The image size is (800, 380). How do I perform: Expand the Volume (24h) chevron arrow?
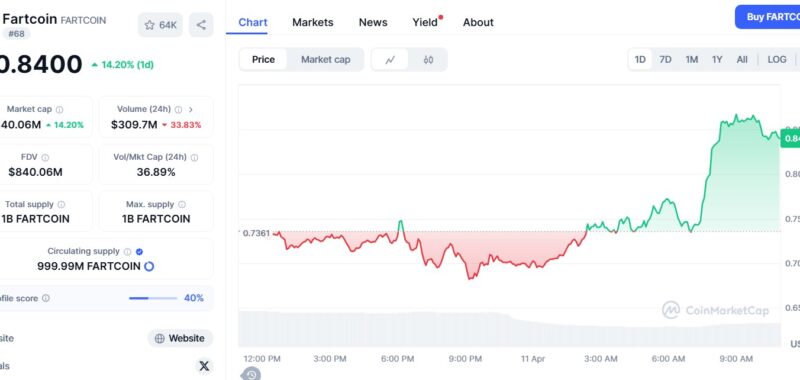[191, 110]
